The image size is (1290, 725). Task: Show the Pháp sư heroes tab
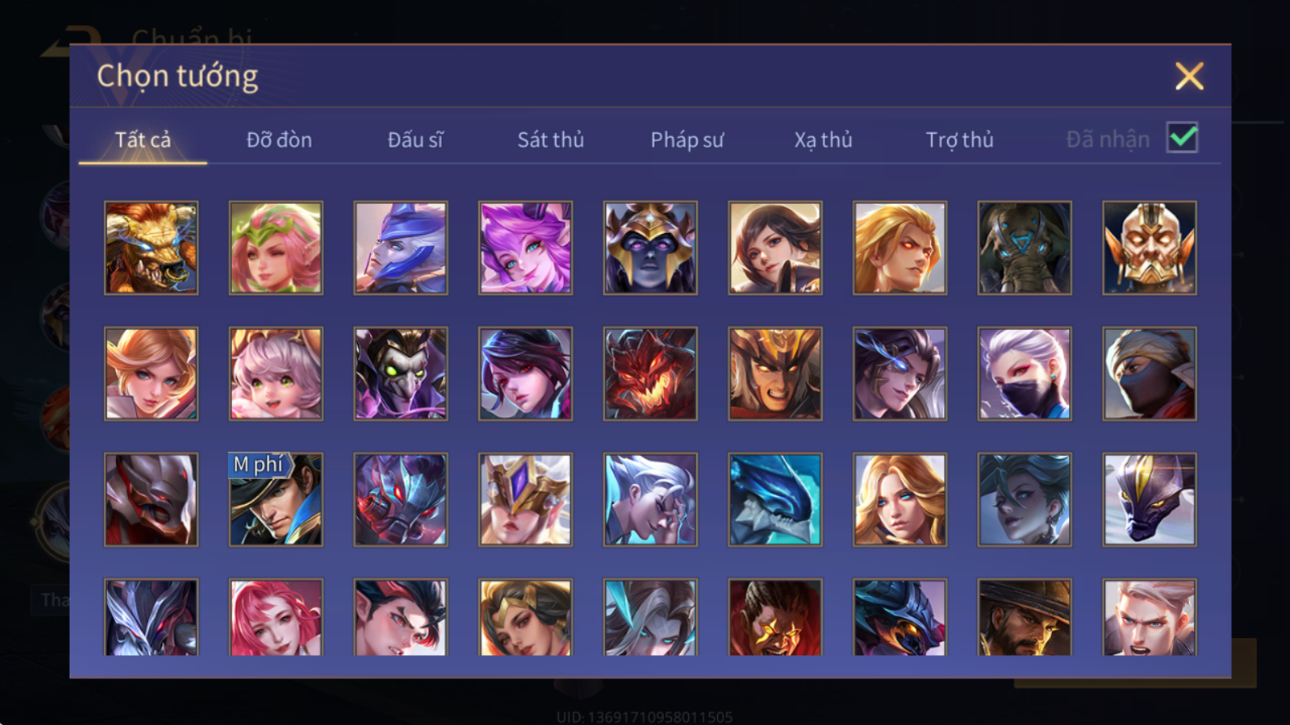point(686,140)
